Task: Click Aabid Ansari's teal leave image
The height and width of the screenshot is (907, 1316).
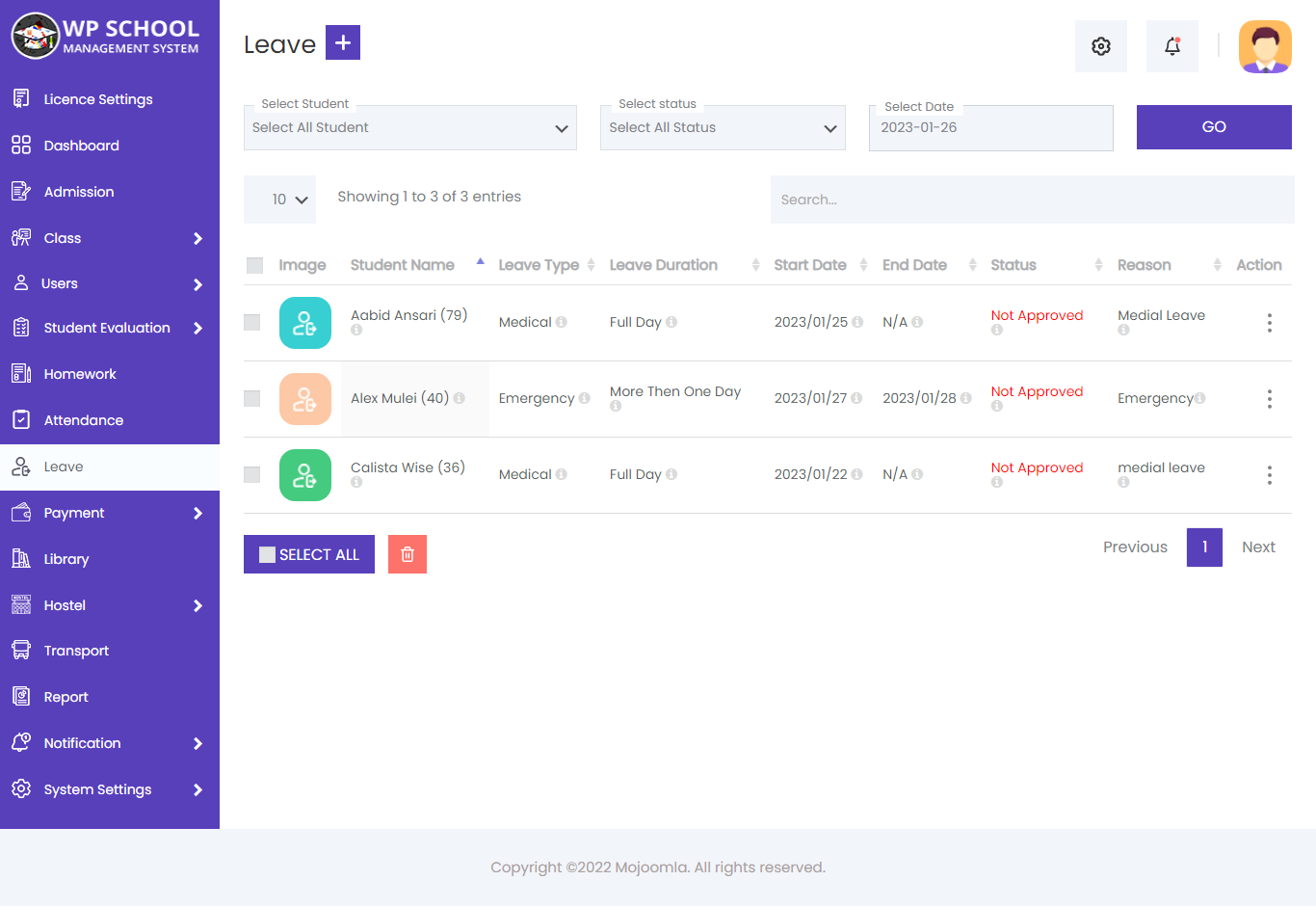Action: (x=305, y=323)
